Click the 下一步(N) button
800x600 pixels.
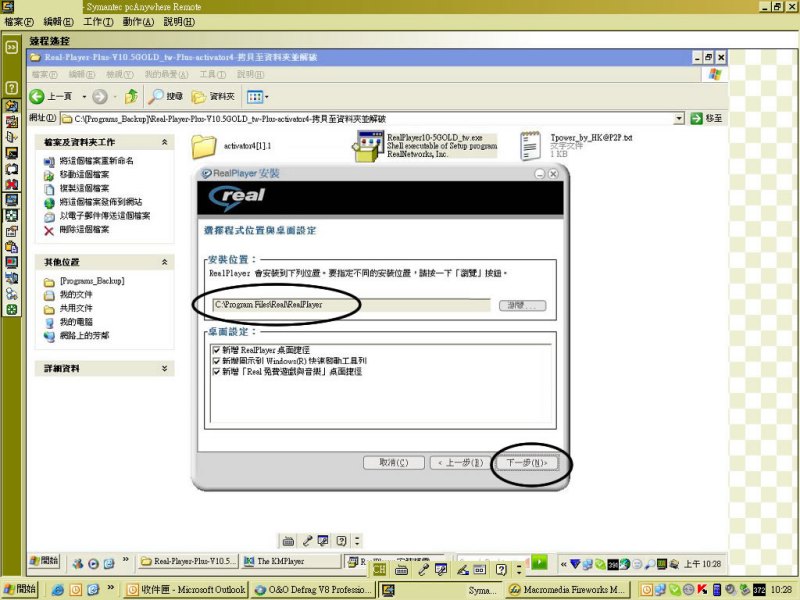pos(527,462)
